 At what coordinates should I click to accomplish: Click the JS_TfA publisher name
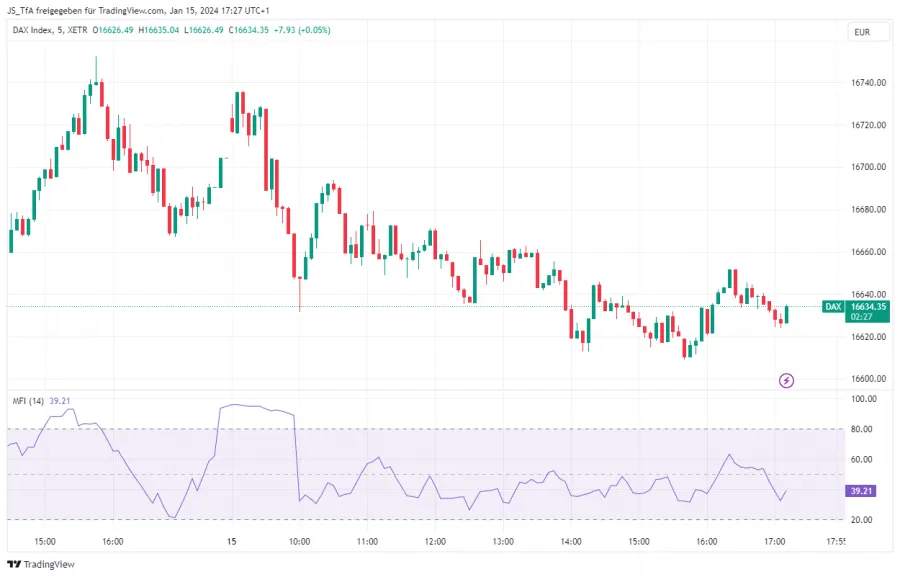coord(18,9)
